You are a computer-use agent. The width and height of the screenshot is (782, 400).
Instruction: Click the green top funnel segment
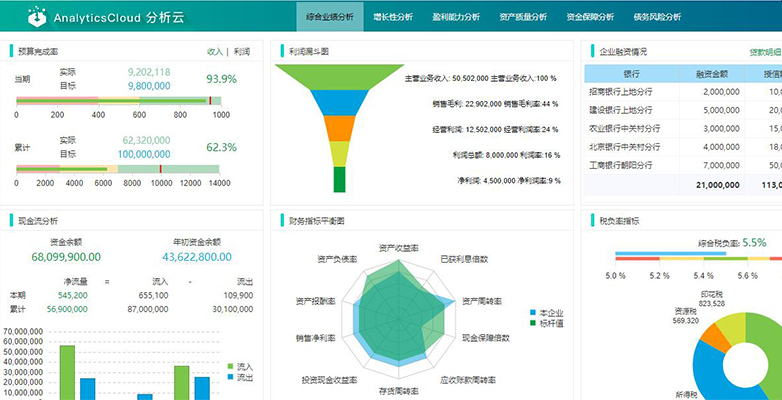coord(339,76)
